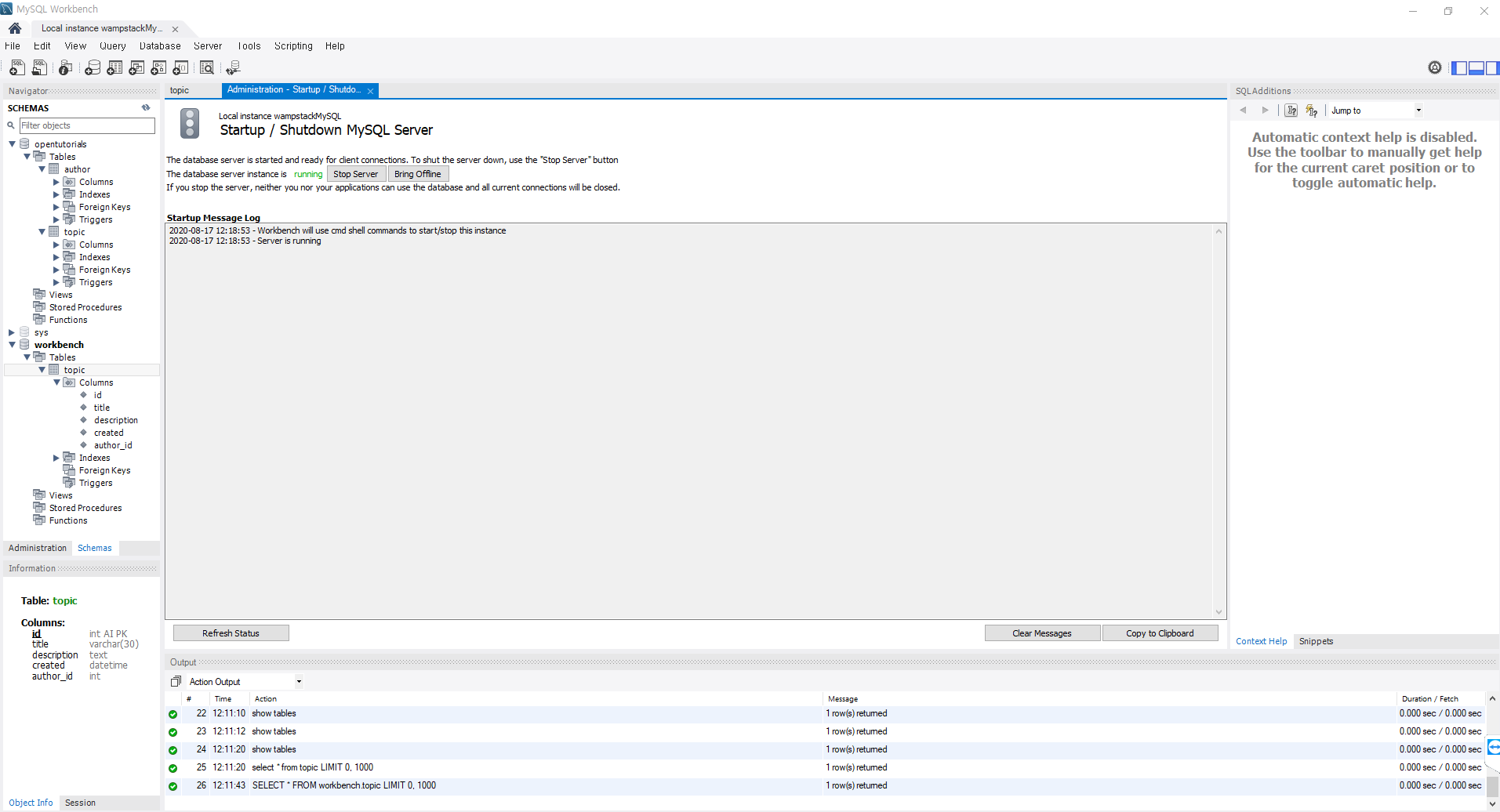Viewport: 1500px width, 812px height.
Task: Click the output copy icon beside Action Output
Action: pyautogui.click(x=176, y=682)
